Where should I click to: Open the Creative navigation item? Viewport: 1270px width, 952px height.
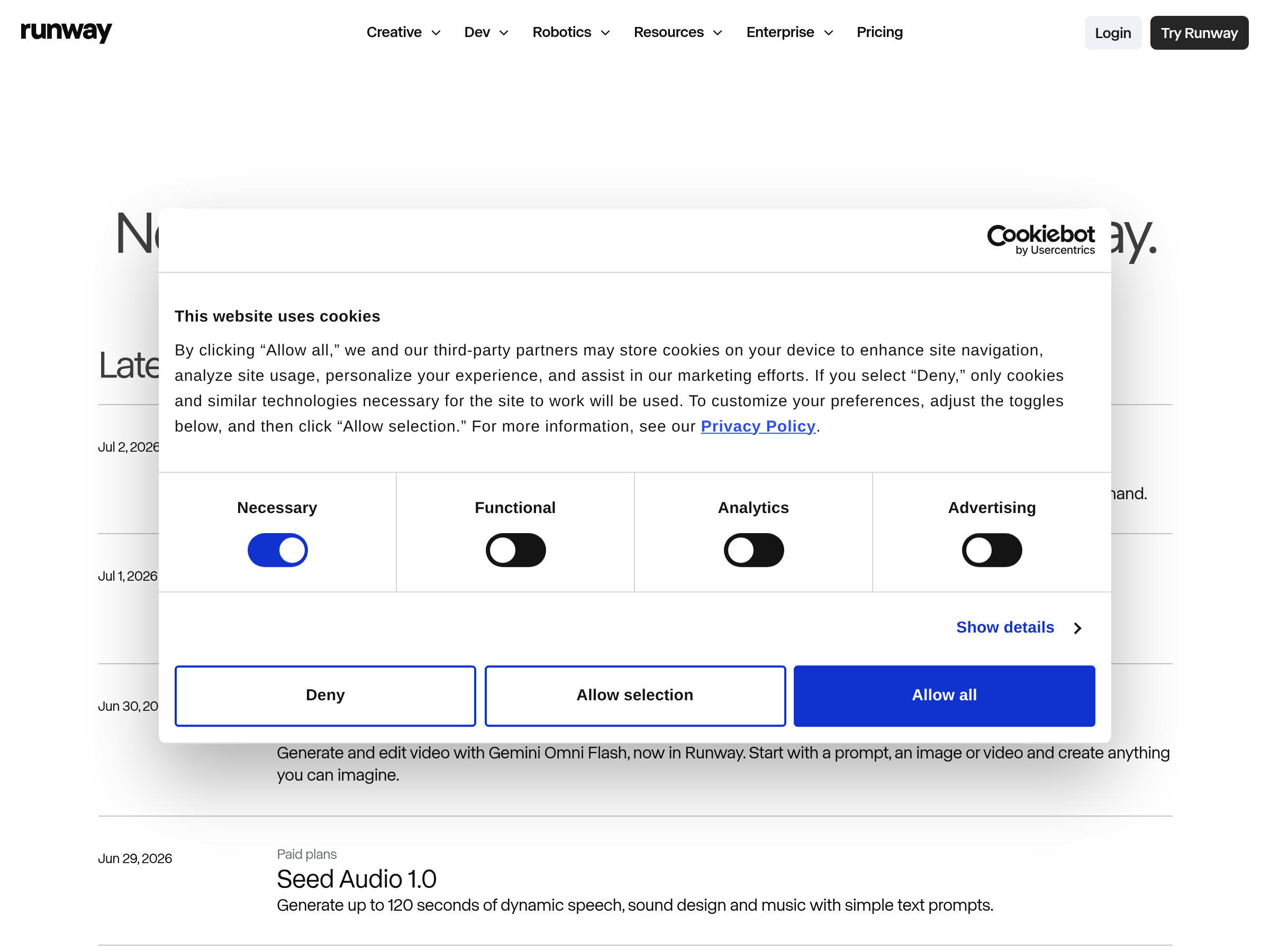394,32
